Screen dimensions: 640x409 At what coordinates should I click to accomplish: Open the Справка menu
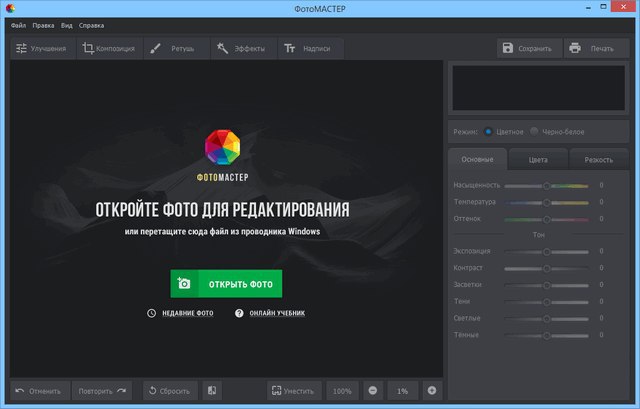coord(91,25)
